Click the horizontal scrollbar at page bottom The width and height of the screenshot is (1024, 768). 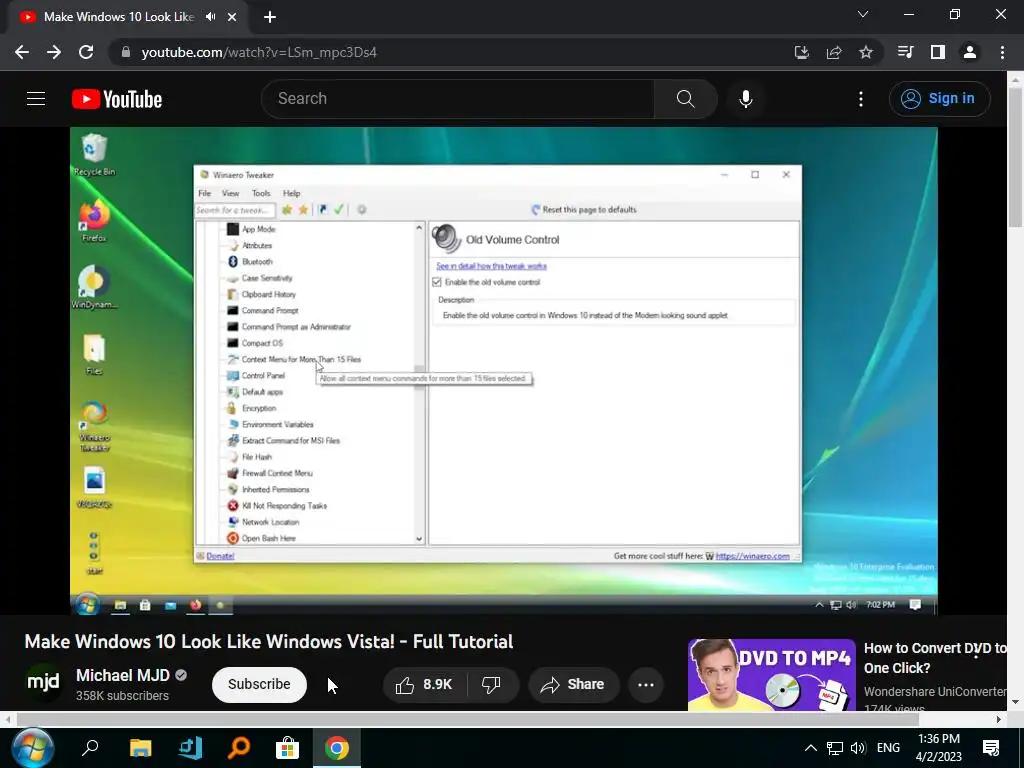click(x=468, y=719)
